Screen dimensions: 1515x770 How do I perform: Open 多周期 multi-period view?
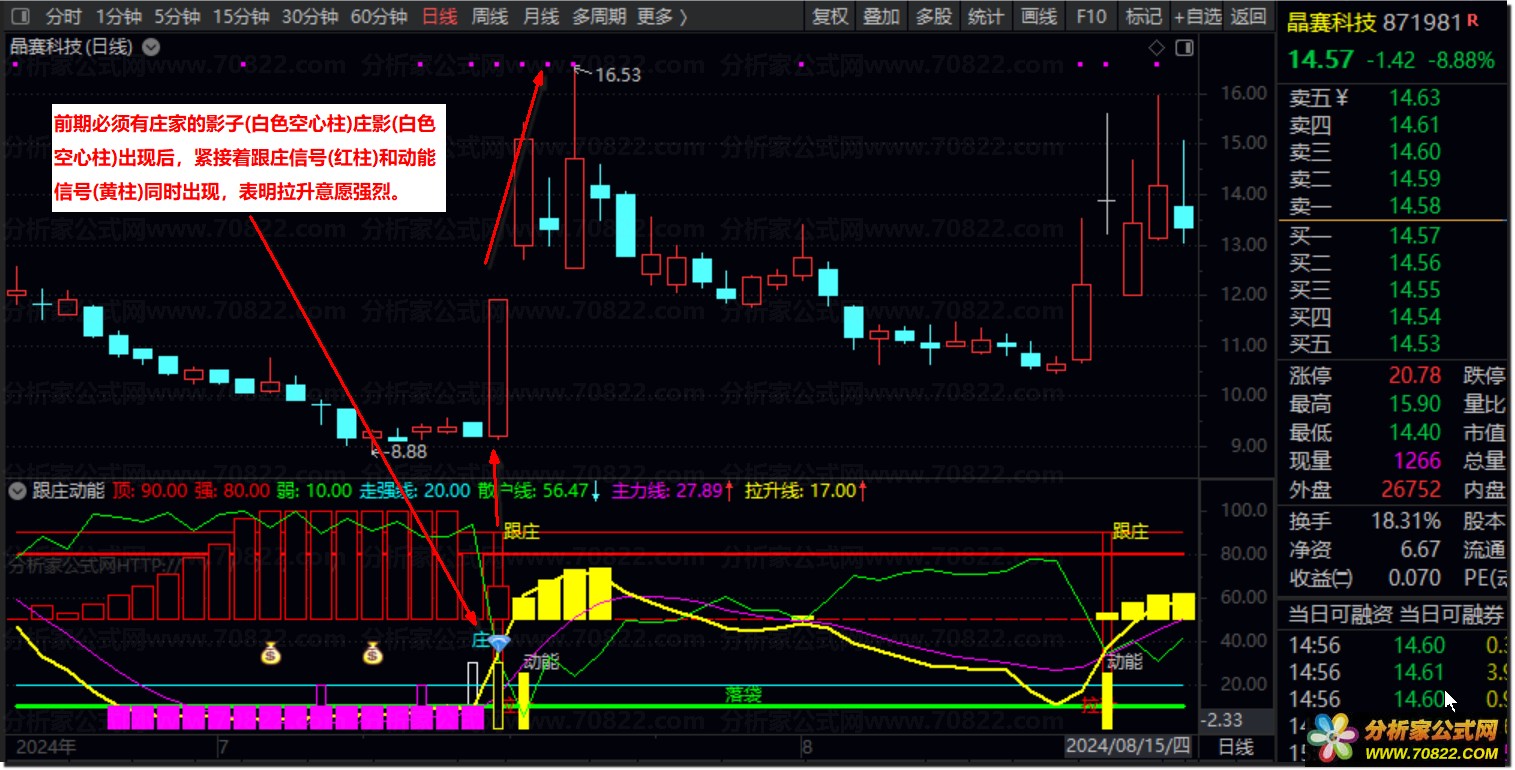pyautogui.click(x=599, y=16)
